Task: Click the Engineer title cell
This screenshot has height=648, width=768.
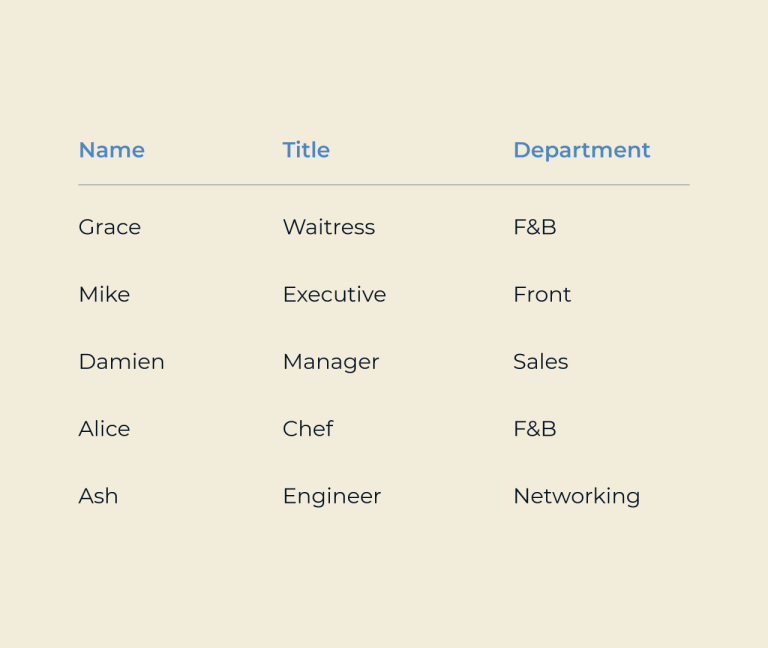Action: (332, 497)
